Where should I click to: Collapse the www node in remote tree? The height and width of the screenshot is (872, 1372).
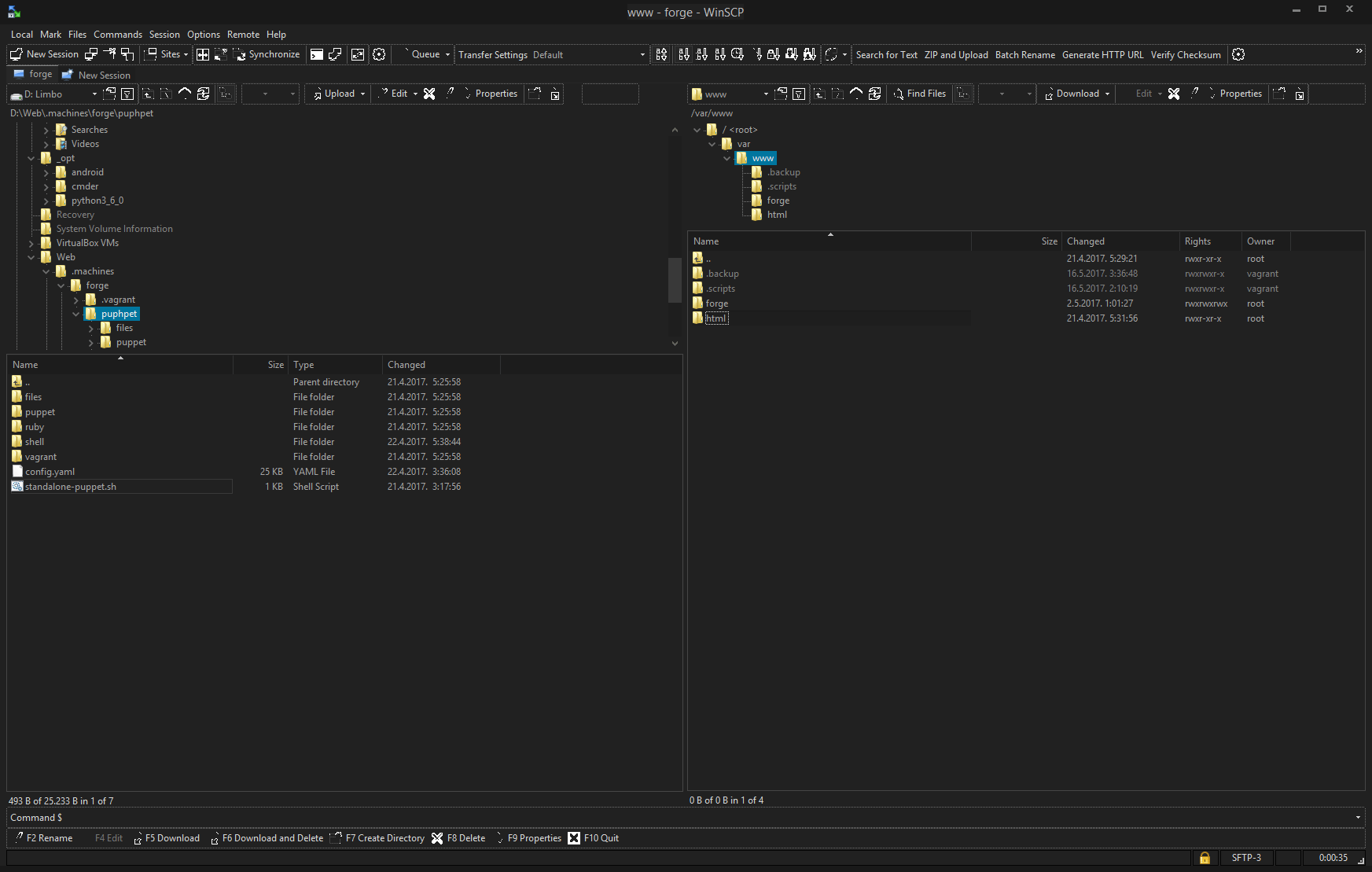(726, 158)
